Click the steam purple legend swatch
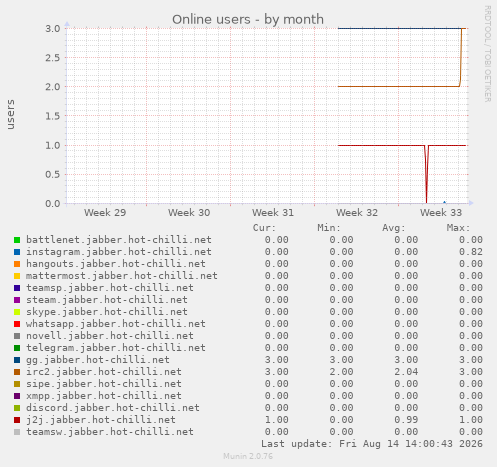The height and width of the screenshot is (467, 497). coord(17,300)
